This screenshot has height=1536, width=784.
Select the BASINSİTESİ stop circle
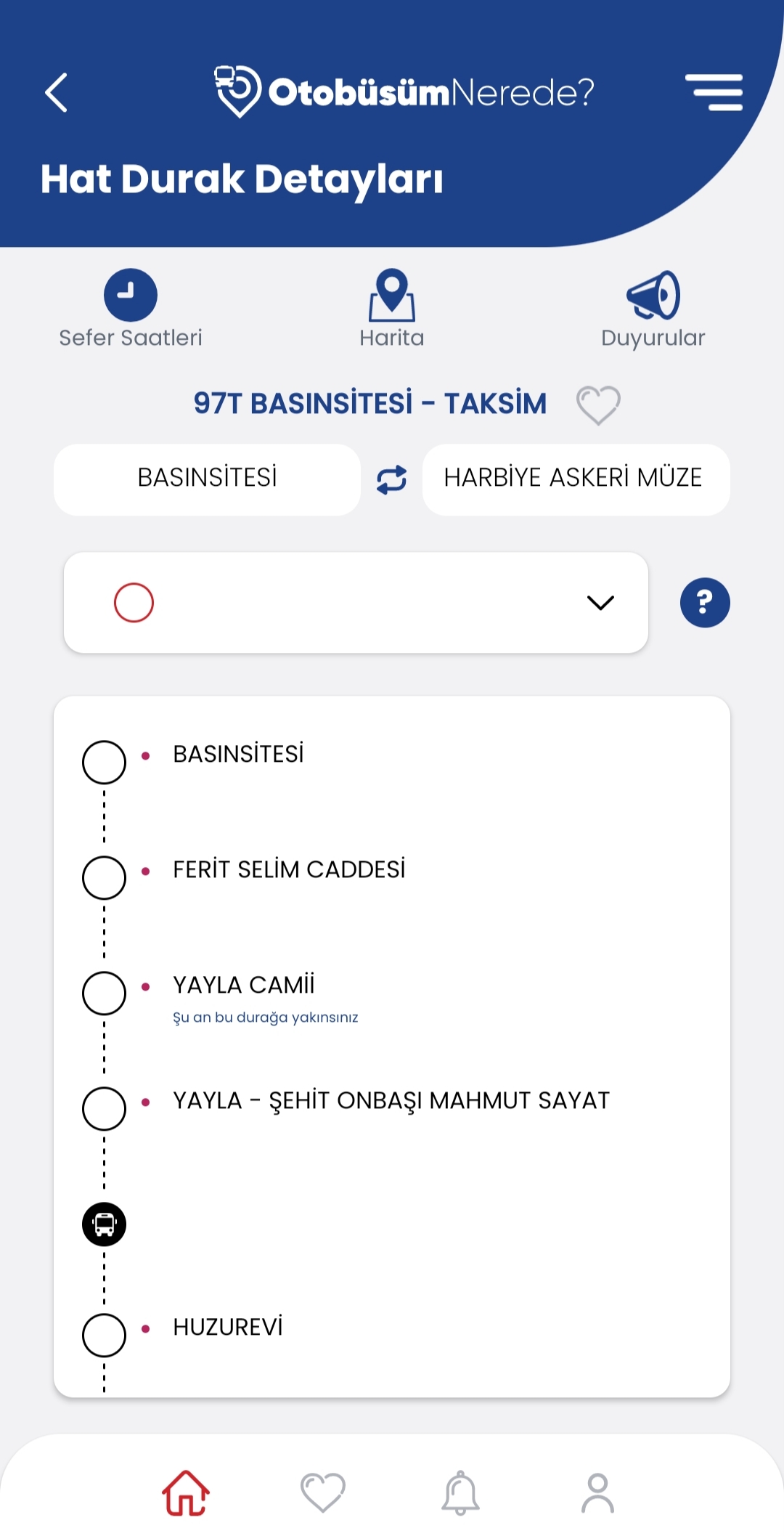click(x=105, y=763)
